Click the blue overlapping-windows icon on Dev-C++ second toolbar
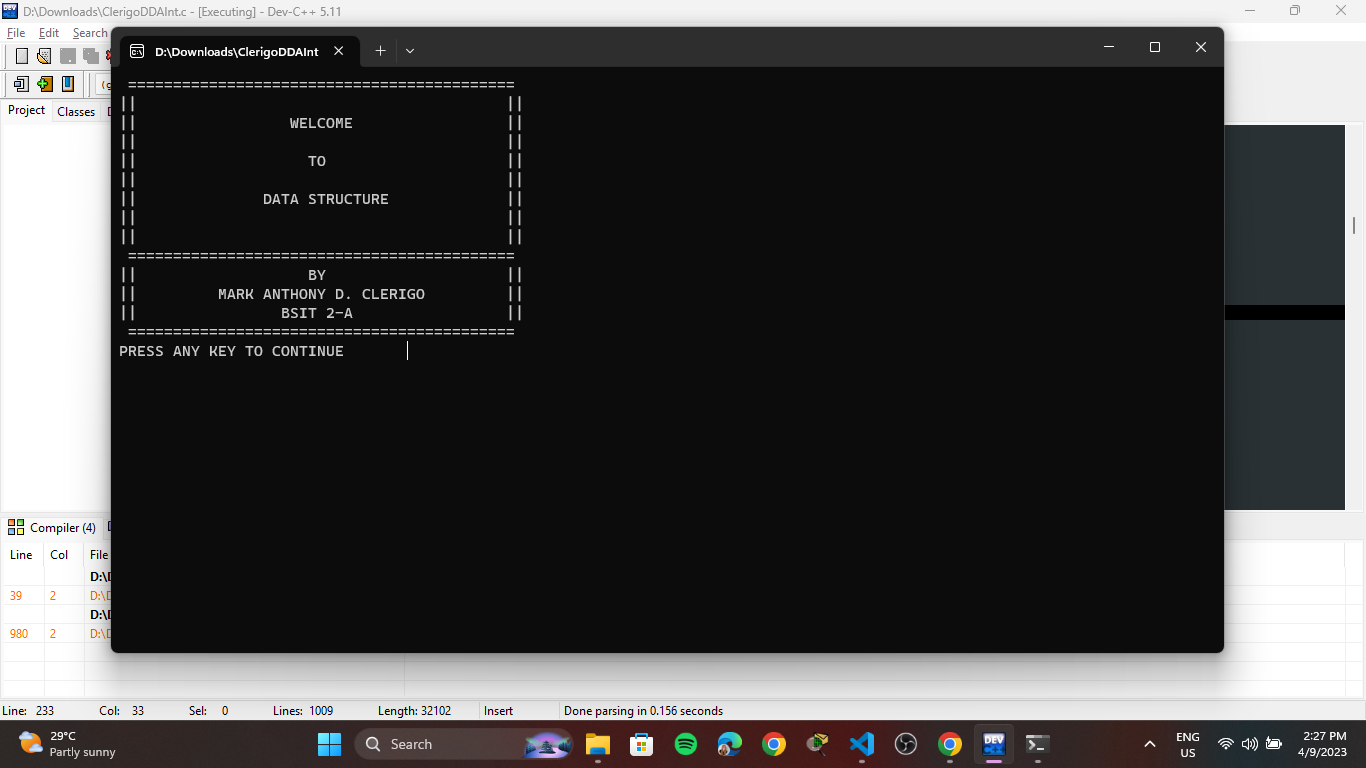Image resolution: width=1366 pixels, height=768 pixels. [x=21, y=84]
